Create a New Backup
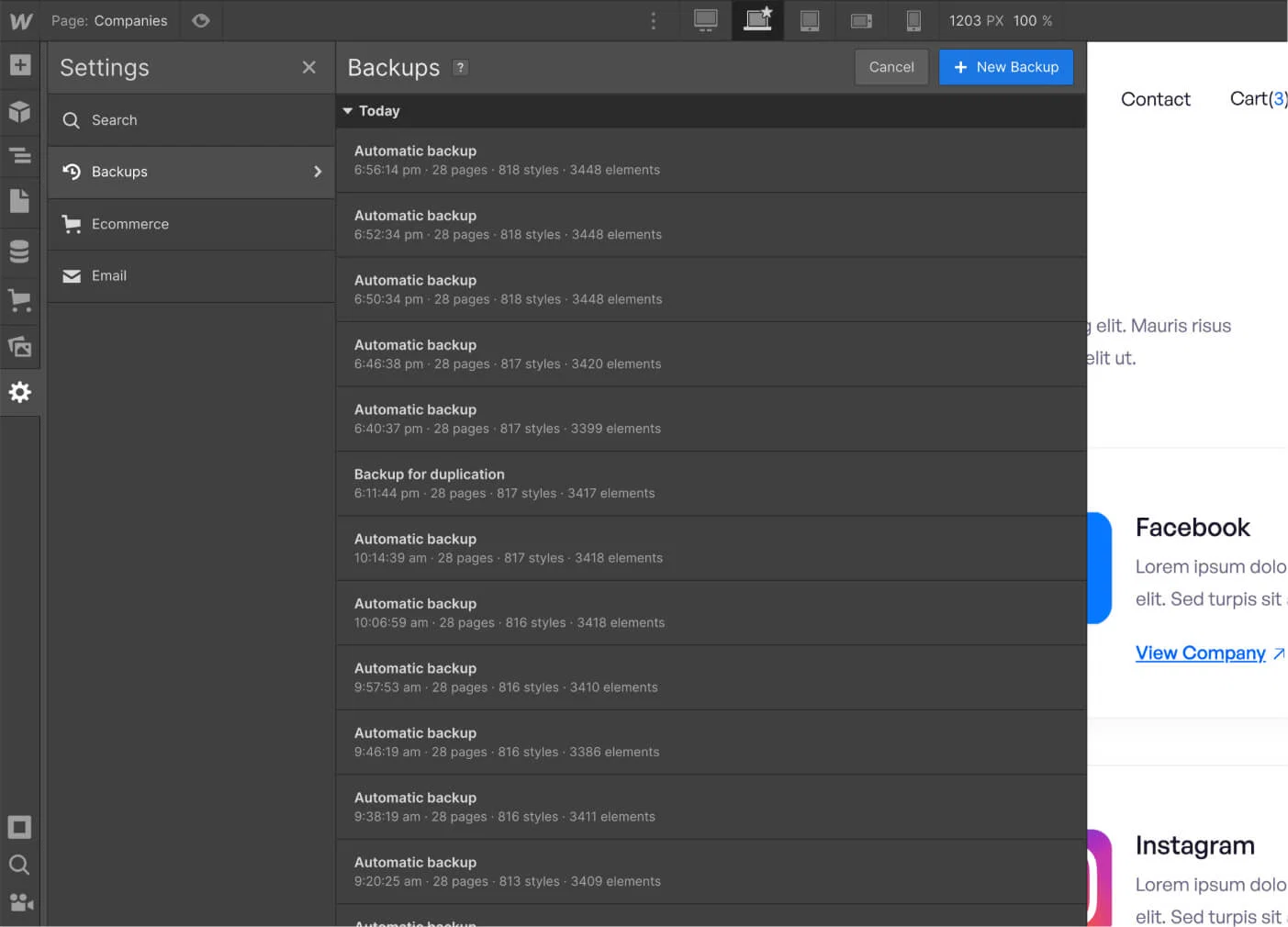 click(1006, 66)
